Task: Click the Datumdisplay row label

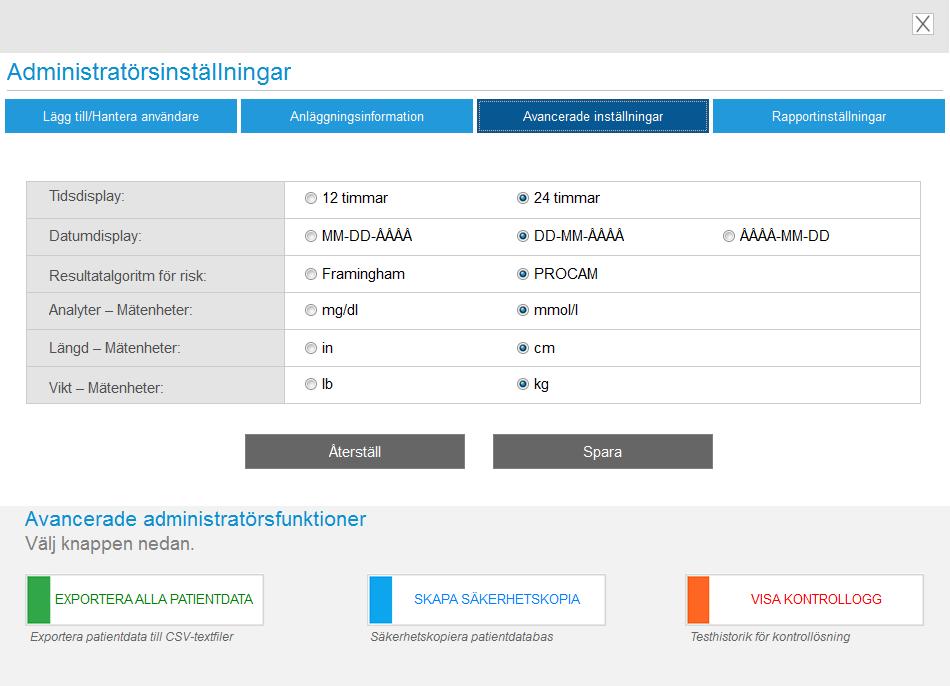Action: tap(95, 236)
